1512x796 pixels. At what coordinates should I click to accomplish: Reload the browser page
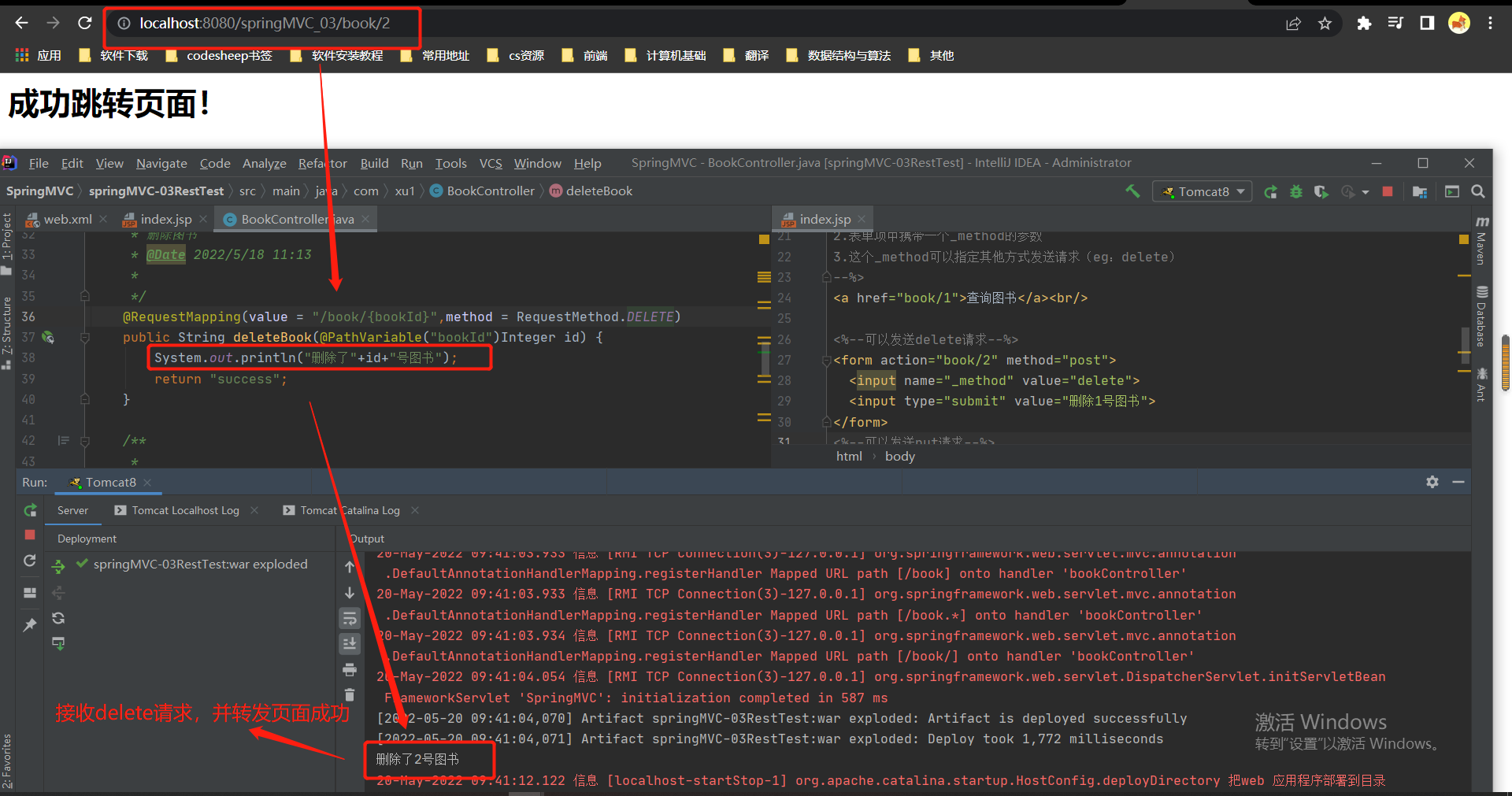tap(85, 23)
